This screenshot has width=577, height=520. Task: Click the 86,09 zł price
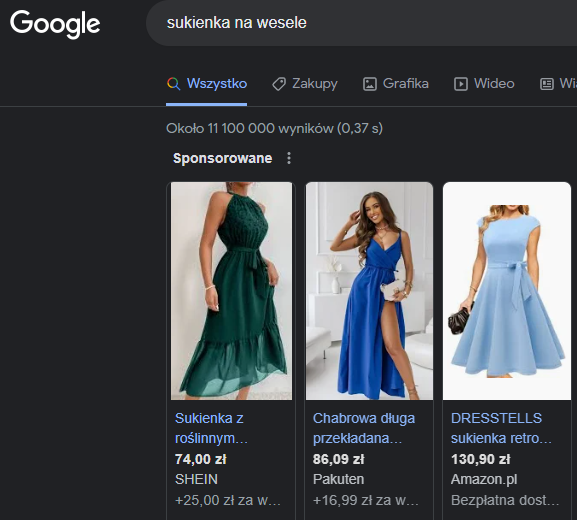click(339, 459)
